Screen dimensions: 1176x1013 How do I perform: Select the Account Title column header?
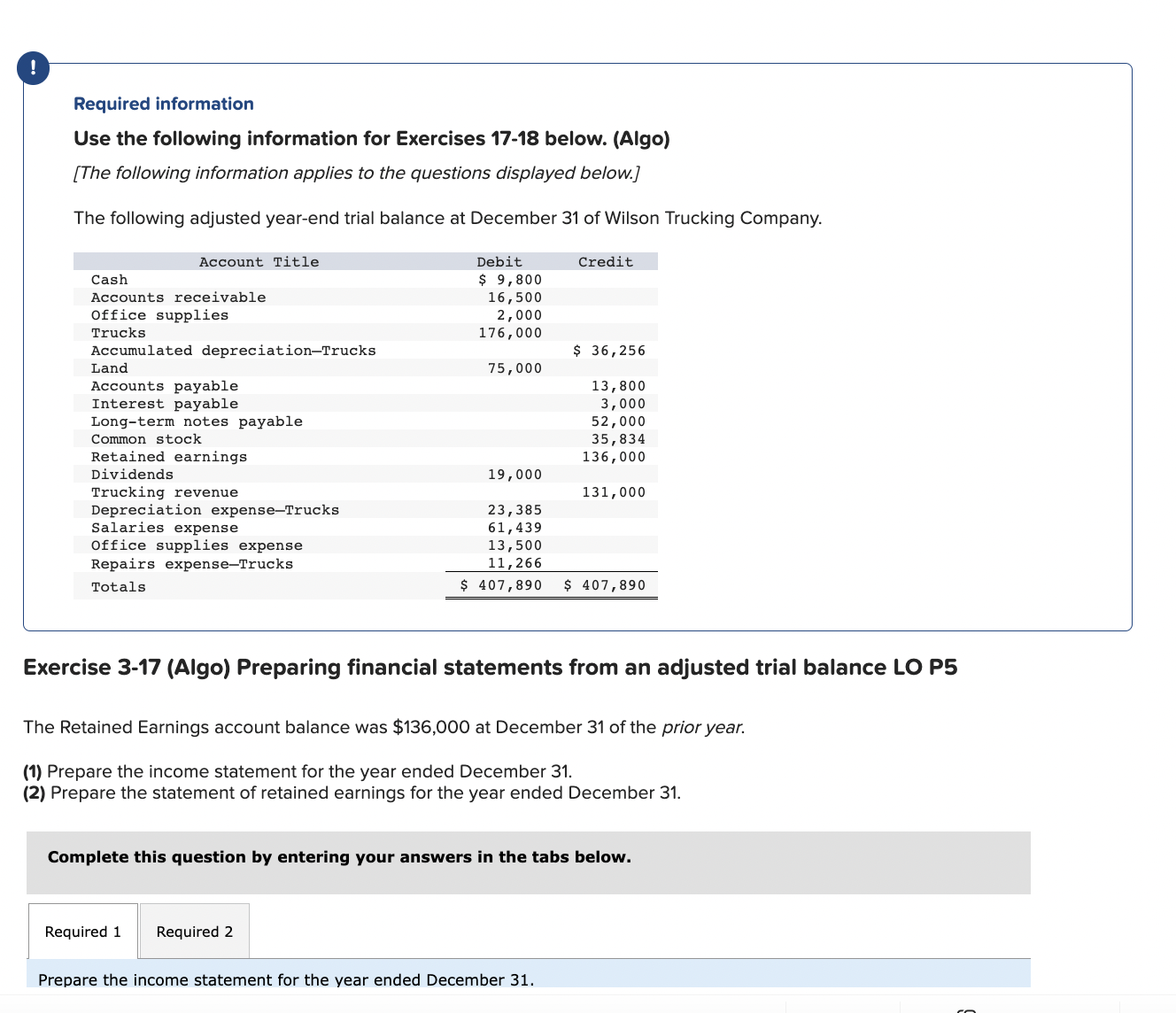(x=259, y=262)
